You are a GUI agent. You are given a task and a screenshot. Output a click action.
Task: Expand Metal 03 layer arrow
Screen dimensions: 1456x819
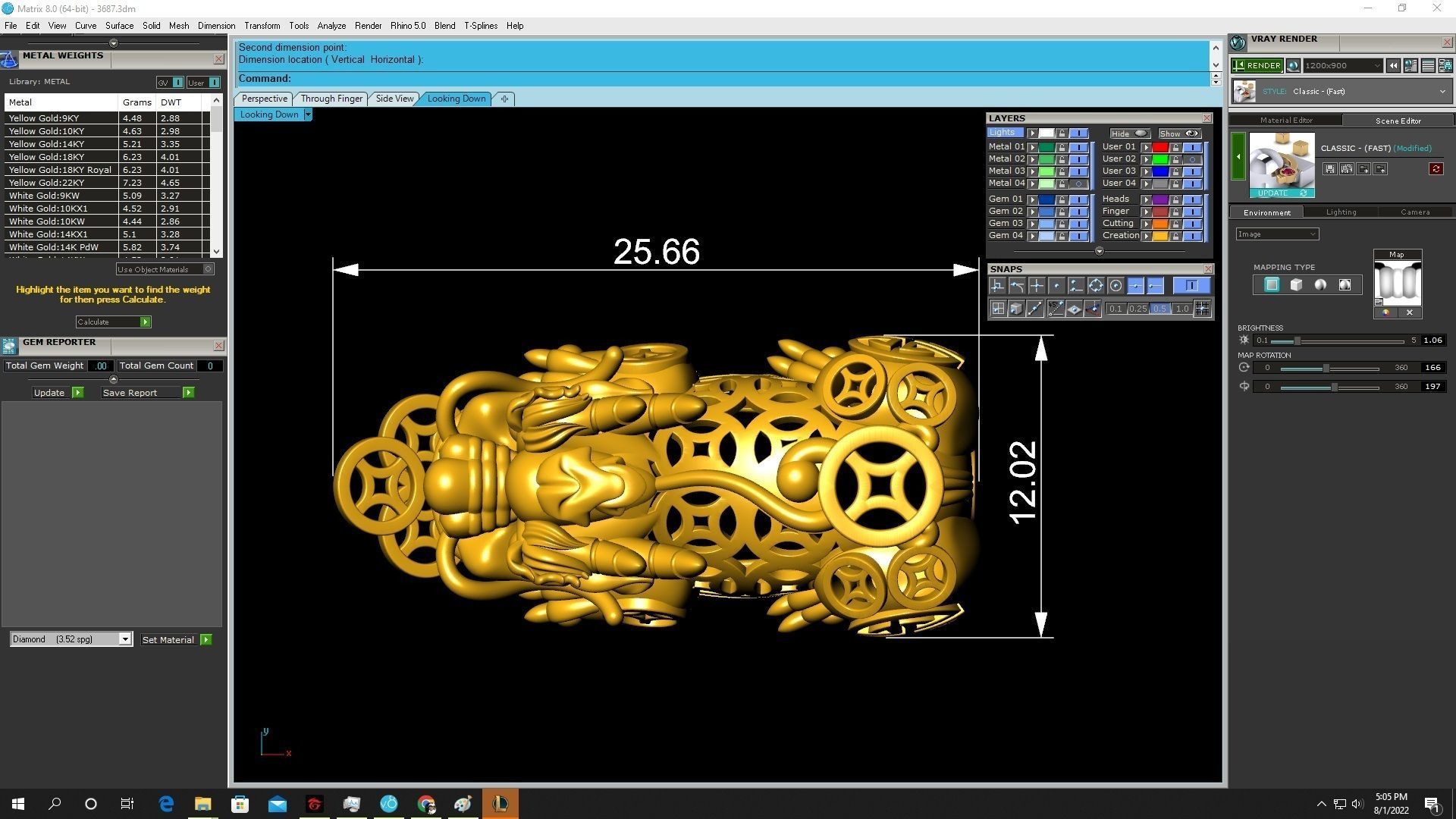(1032, 171)
